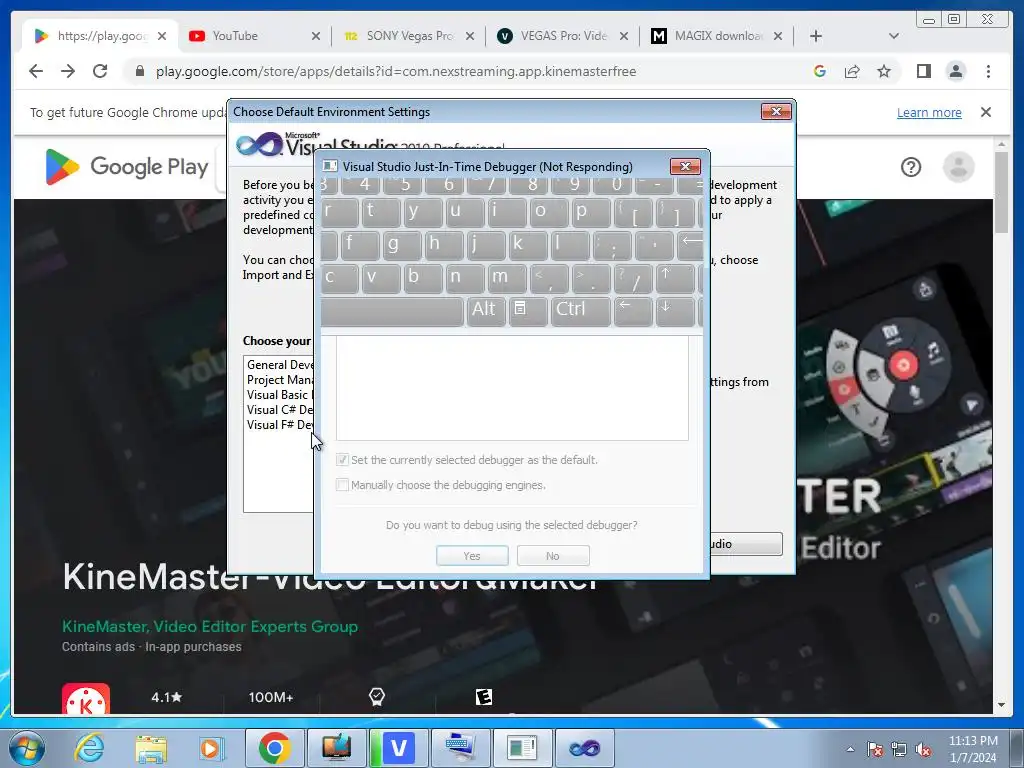Click the Google icon in address bar

(820, 71)
